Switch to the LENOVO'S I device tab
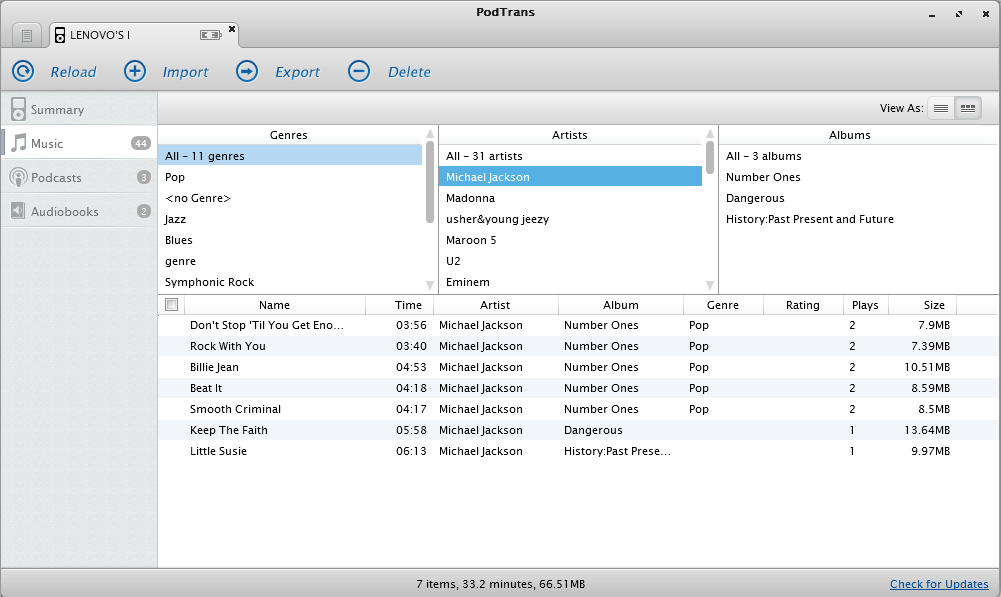 click(x=100, y=35)
